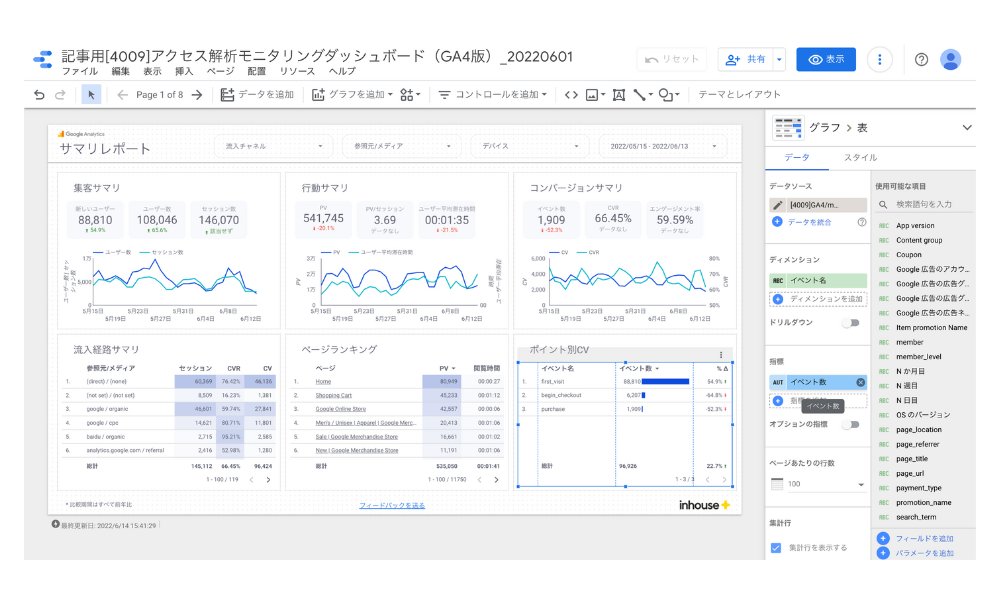Viewport: 1000px width, 600px height.
Task: Click the table chart type icon
Action: pos(788,128)
